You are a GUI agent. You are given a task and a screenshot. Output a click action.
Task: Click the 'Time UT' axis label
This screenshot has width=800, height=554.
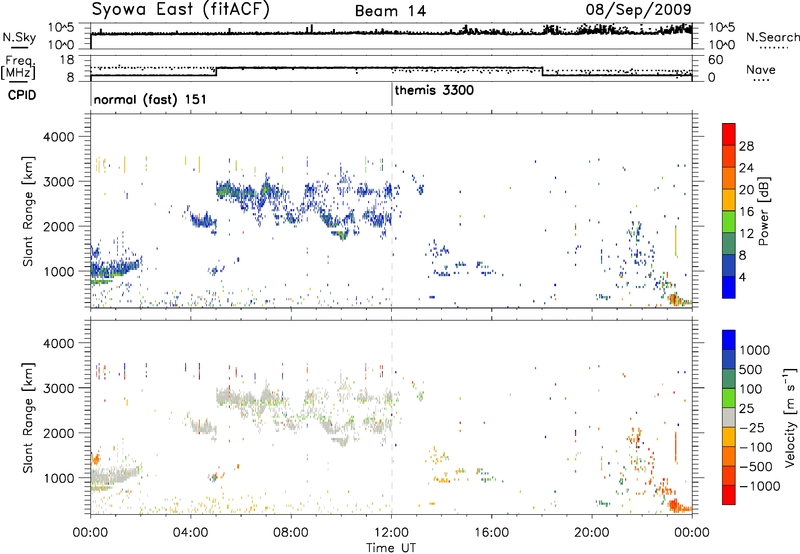[391, 548]
